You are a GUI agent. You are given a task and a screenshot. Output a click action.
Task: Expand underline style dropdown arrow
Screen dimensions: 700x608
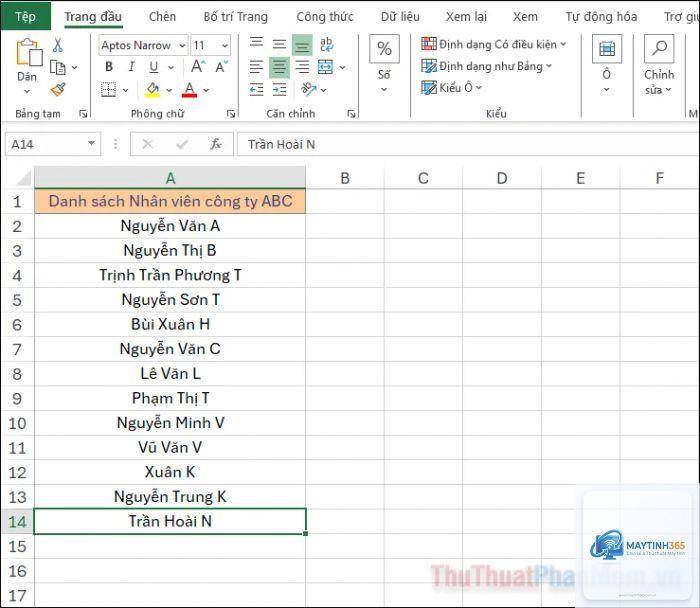point(171,67)
